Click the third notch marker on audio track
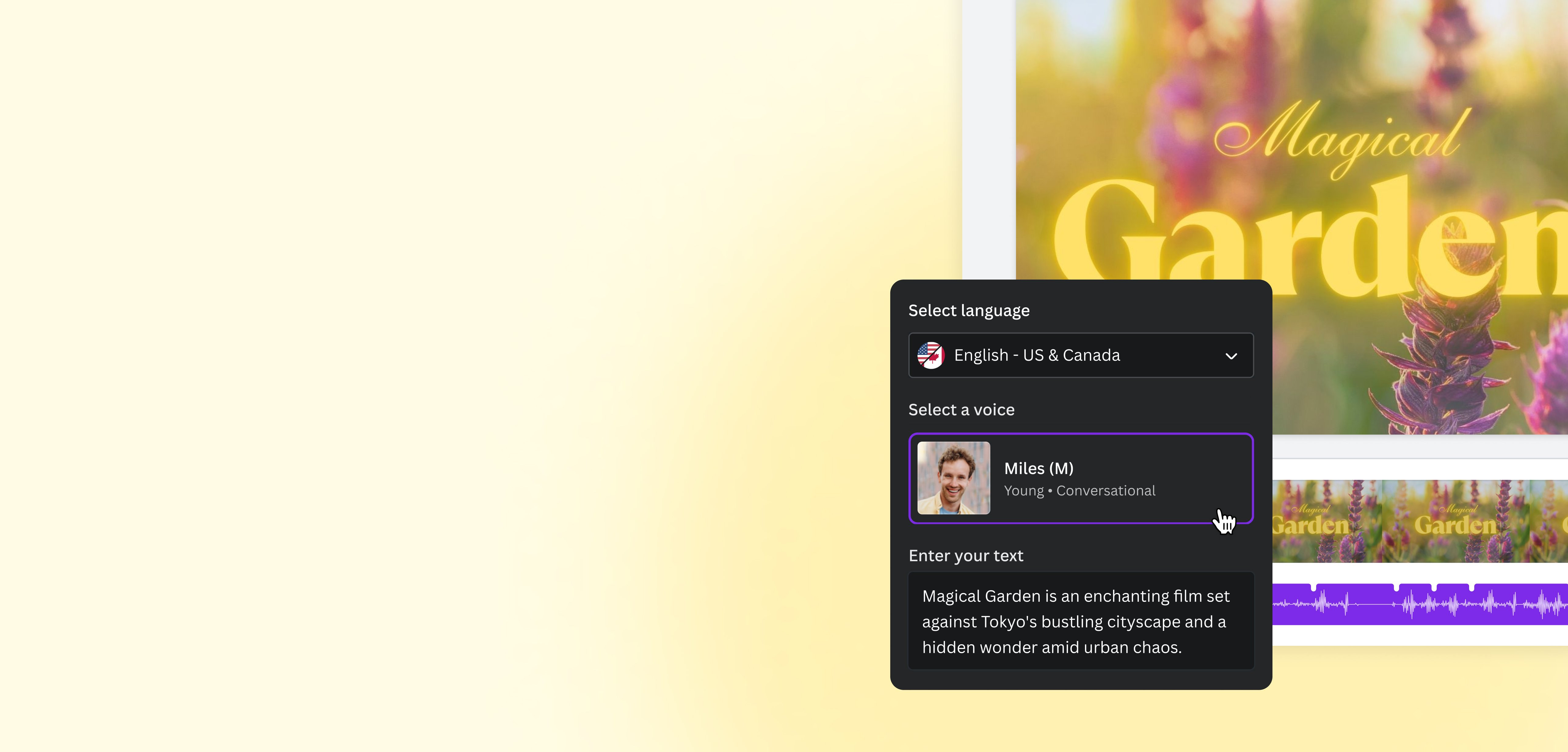The width and height of the screenshot is (1568, 752). coord(1433,587)
